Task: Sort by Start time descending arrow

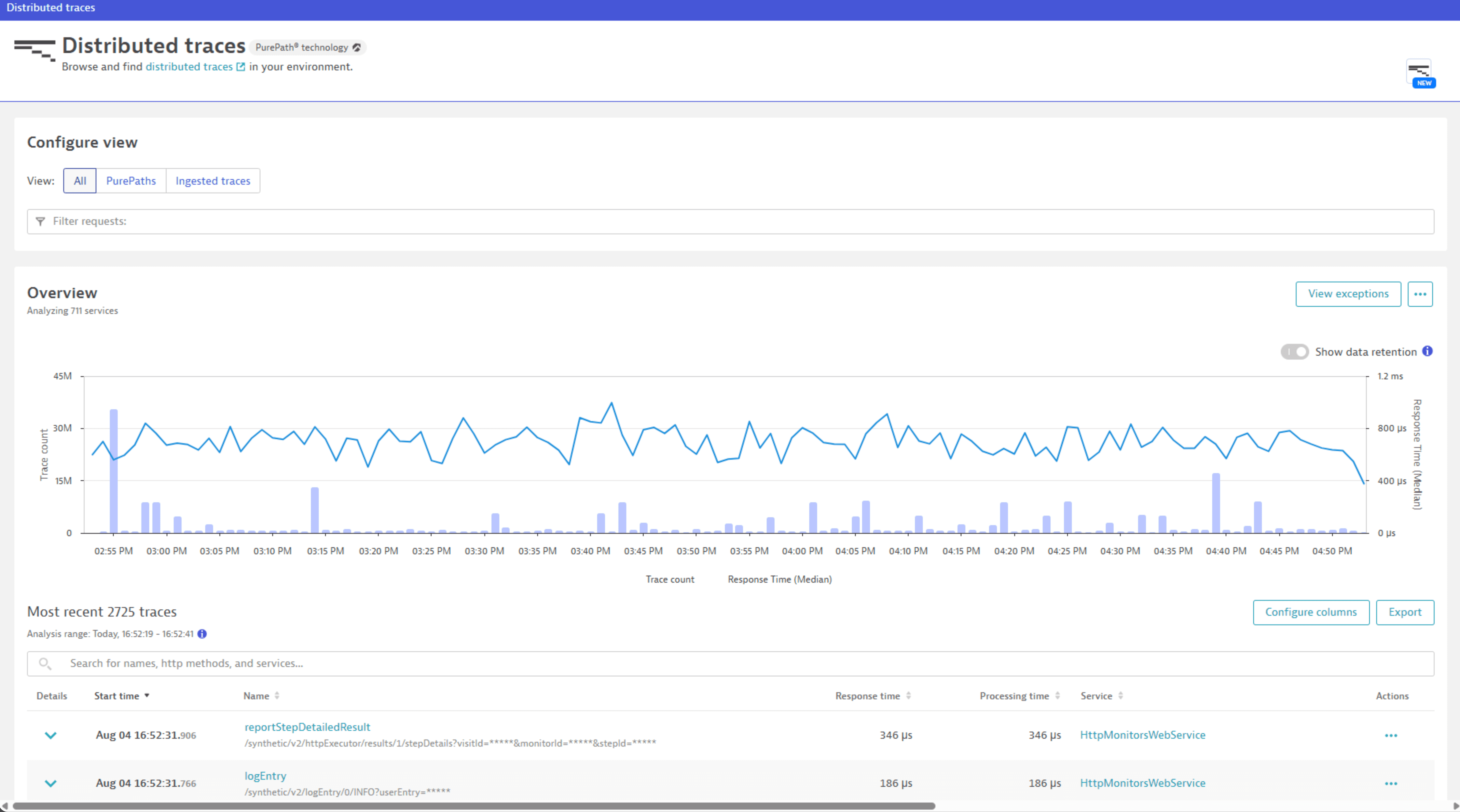Action: (147, 696)
